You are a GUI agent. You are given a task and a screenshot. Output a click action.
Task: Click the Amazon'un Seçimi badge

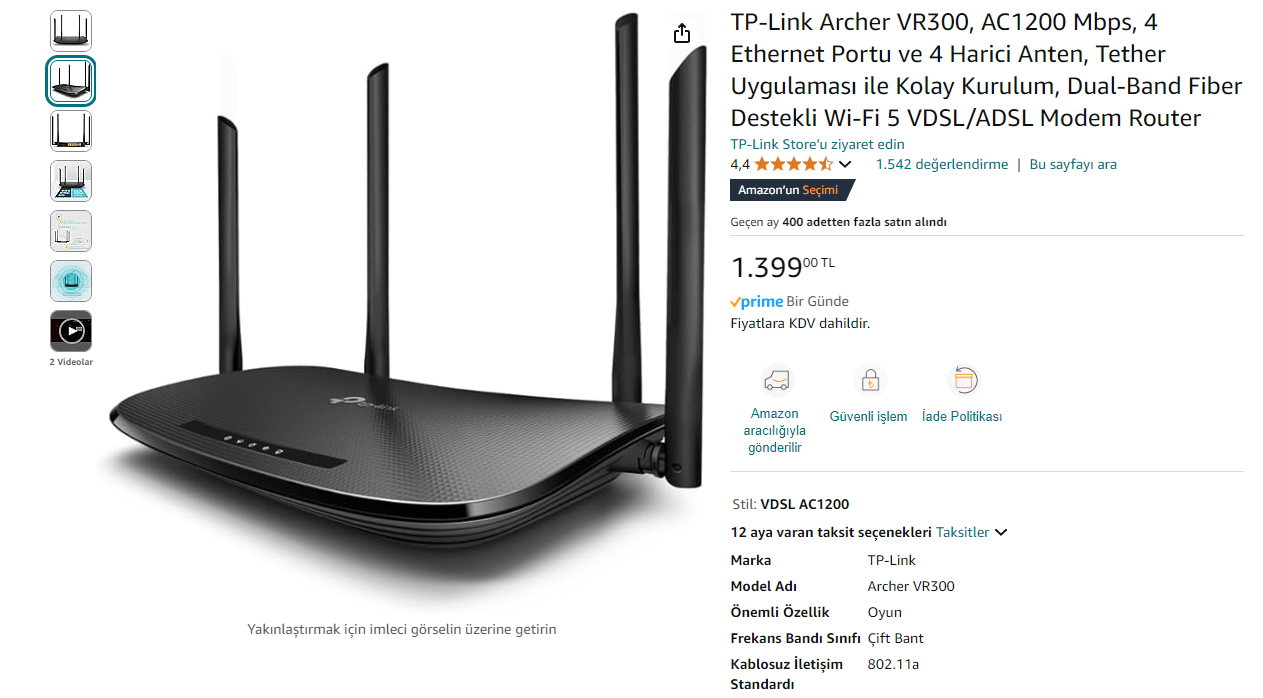click(x=791, y=190)
